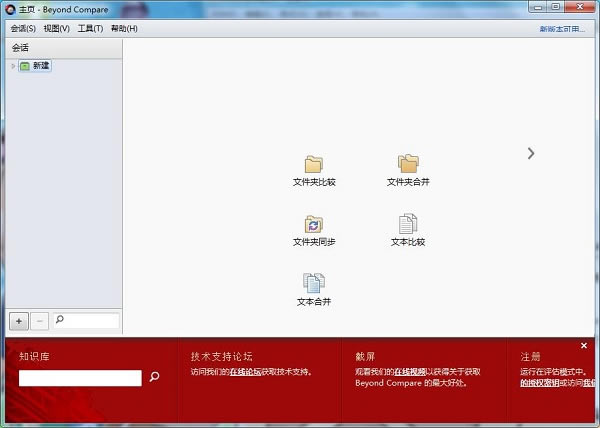Launch the 文件夹合并 folder merge icon
This screenshot has height=428, width=600.
(408, 165)
